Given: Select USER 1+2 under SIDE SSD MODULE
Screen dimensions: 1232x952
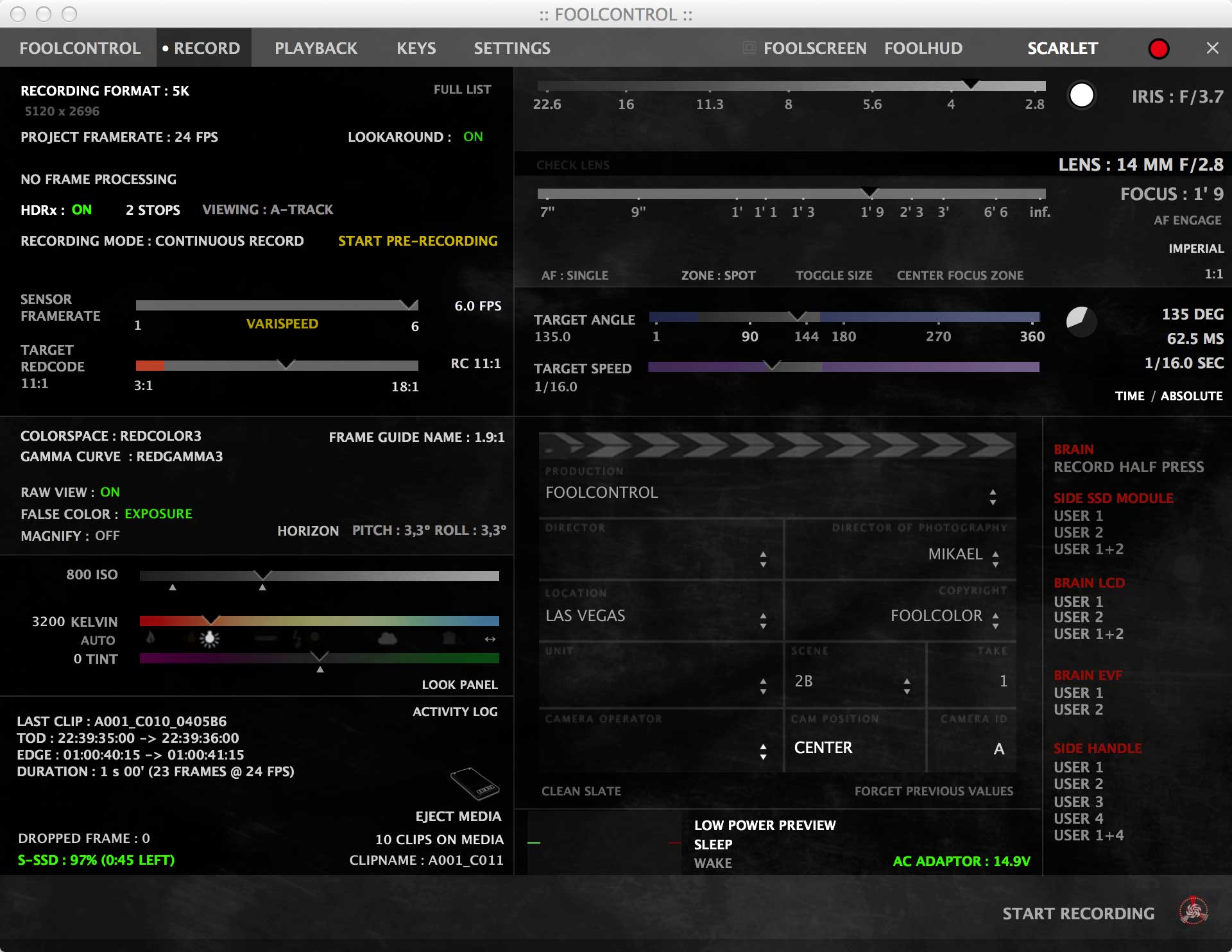Looking at the screenshot, I should point(1088,549).
